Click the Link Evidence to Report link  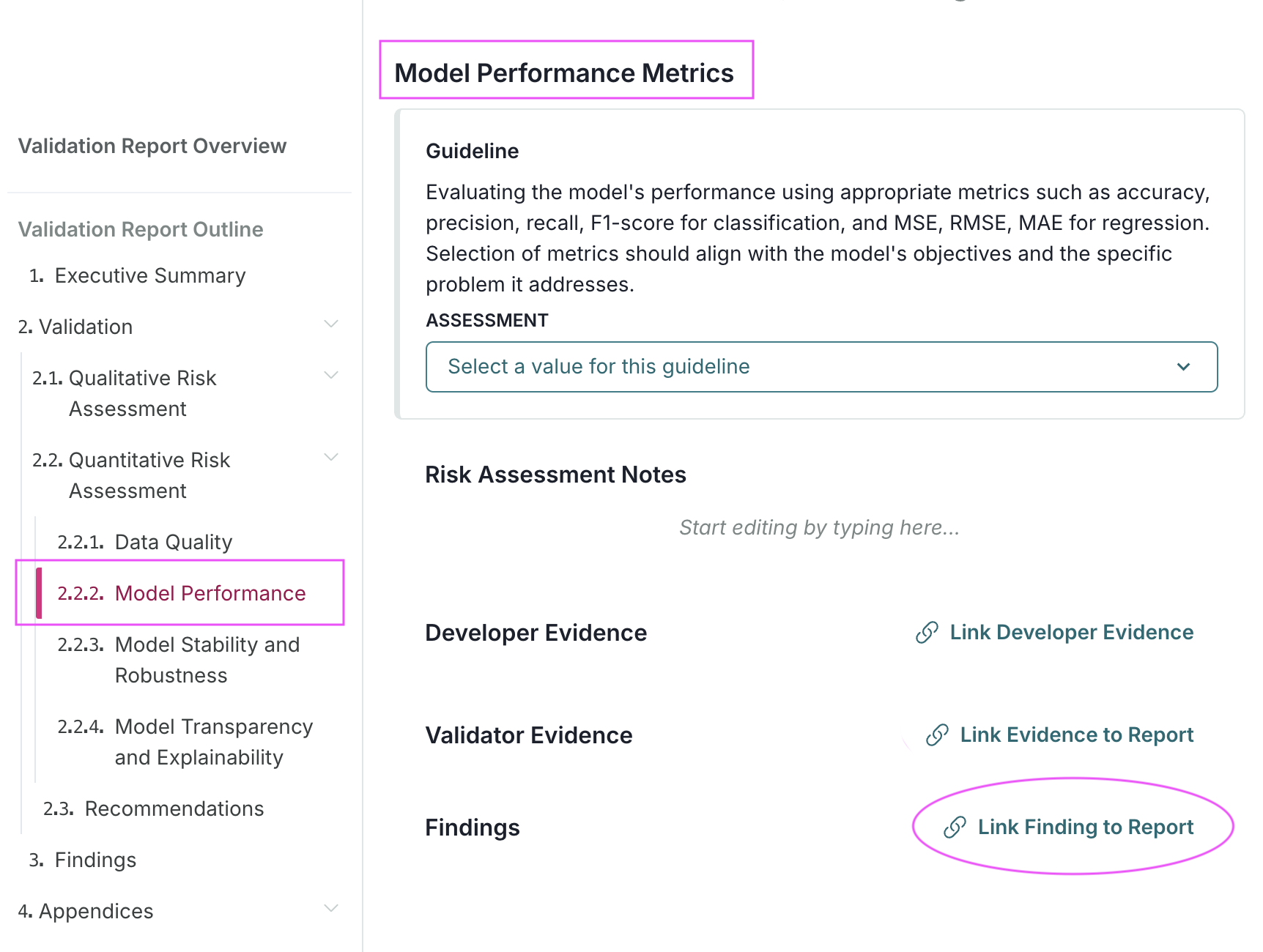tap(1076, 735)
